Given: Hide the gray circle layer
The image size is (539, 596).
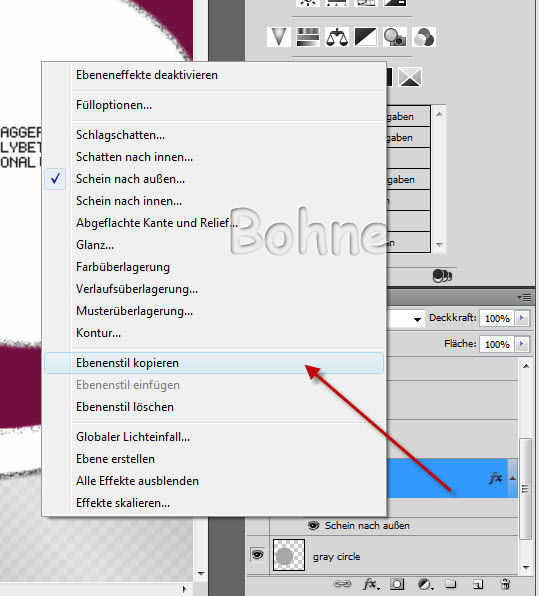Looking at the screenshot, I should [257, 555].
